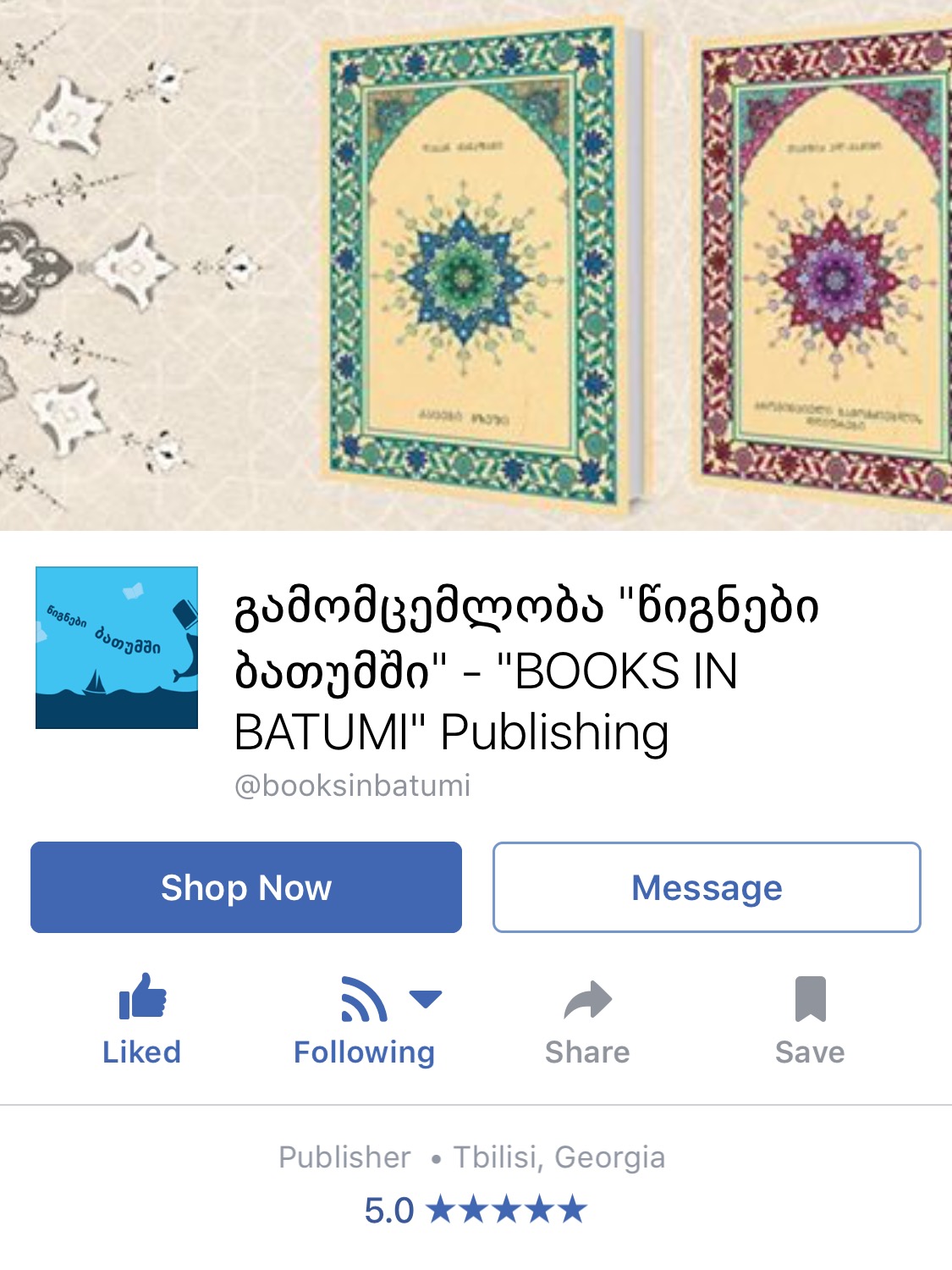Open the @booksinbatumi username handle

pyautogui.click(x=352, y=786)
